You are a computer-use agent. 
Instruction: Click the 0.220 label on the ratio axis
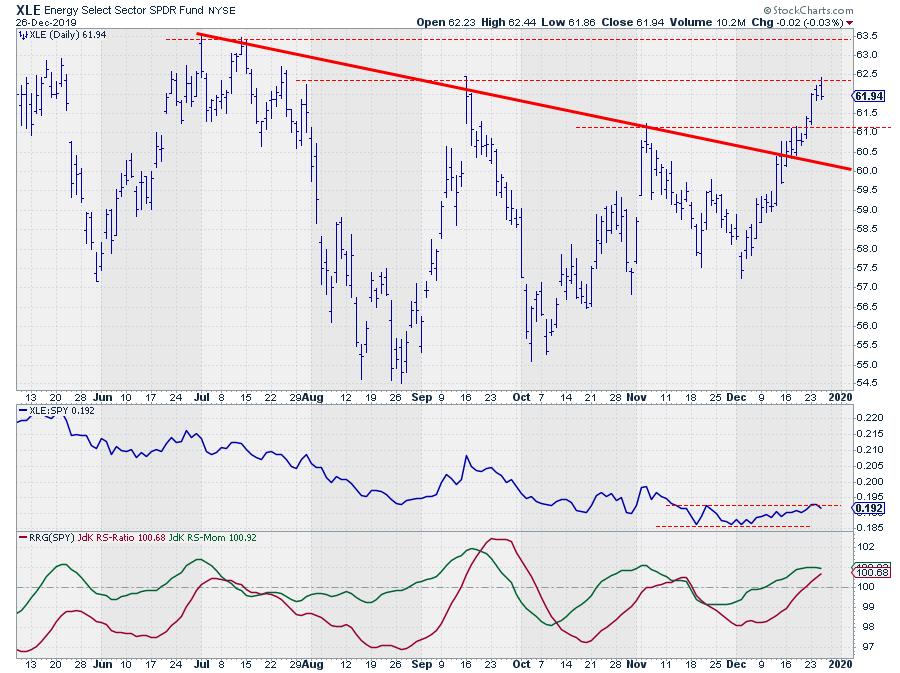[x=869, y=418]
